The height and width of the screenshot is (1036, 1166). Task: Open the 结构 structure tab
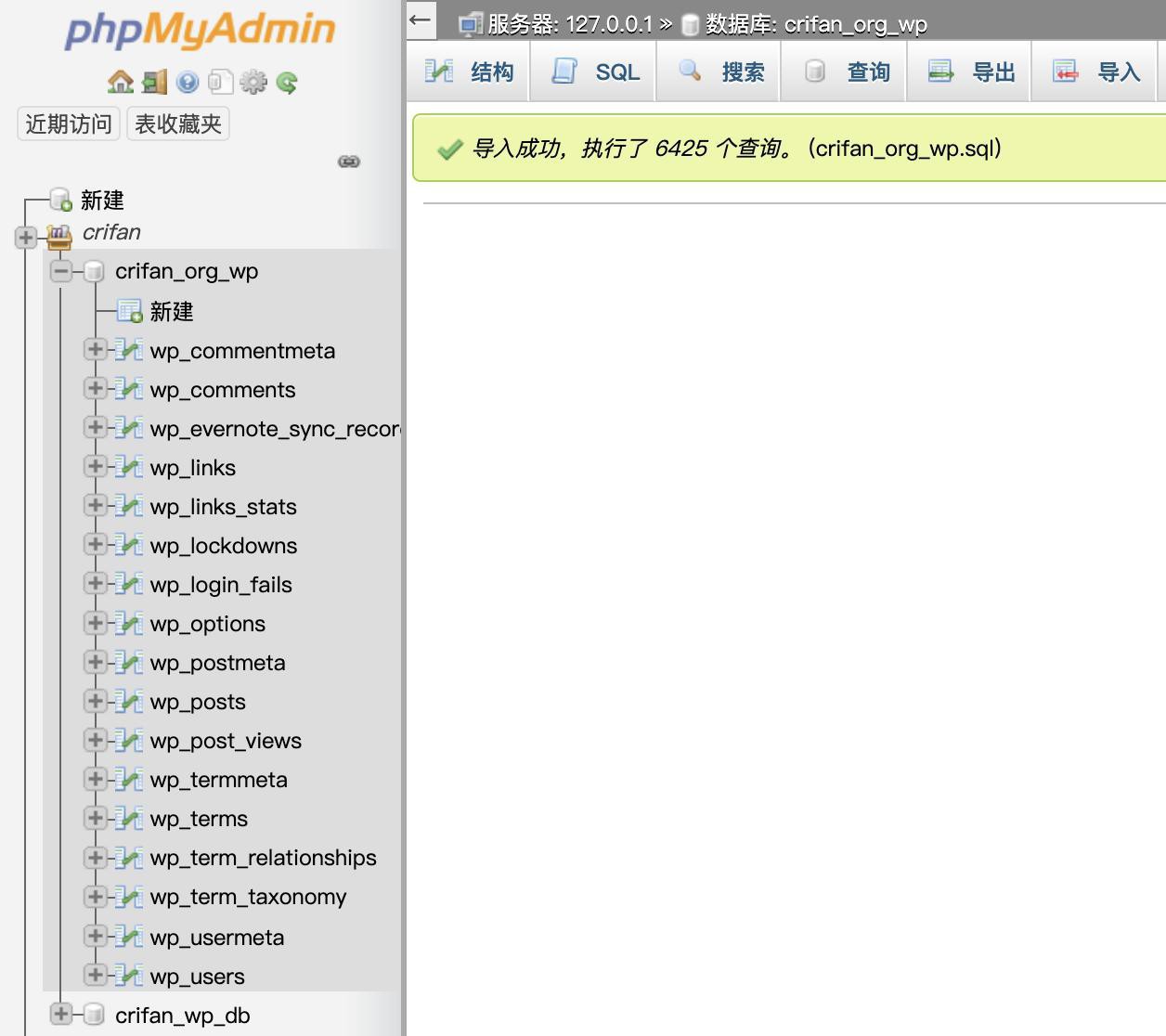coord(469,71)
